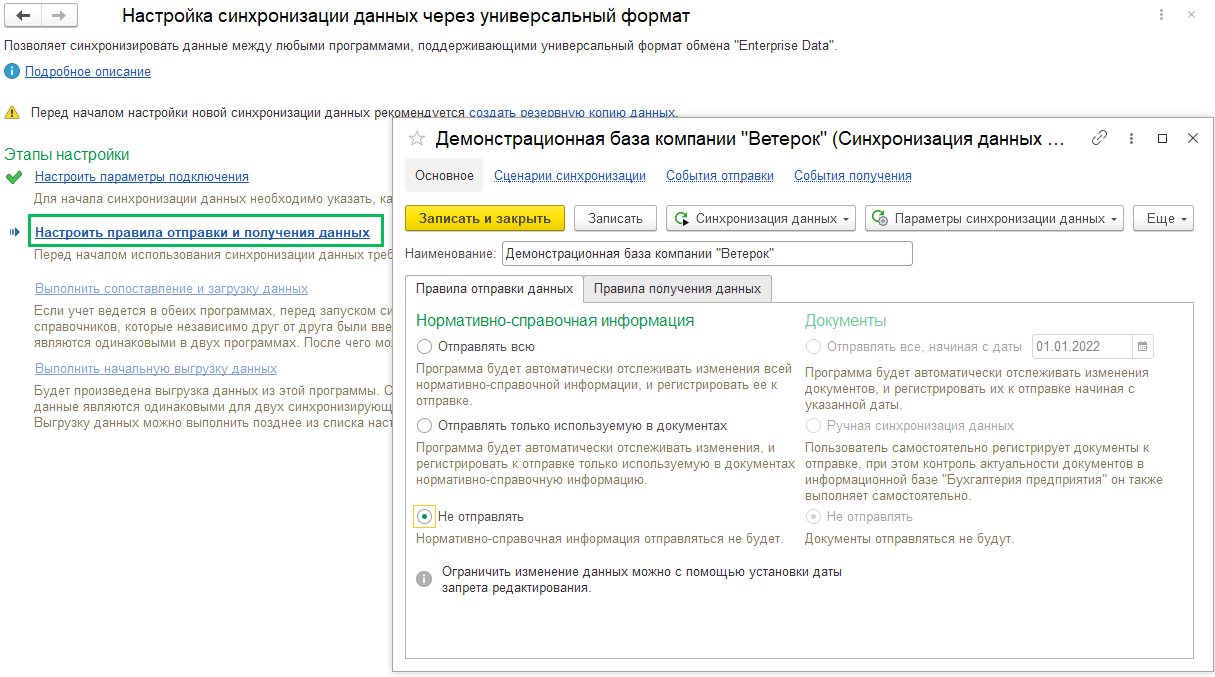
Task: Switch to Правила получения данных tab
Action: click(x=677, y=288)
